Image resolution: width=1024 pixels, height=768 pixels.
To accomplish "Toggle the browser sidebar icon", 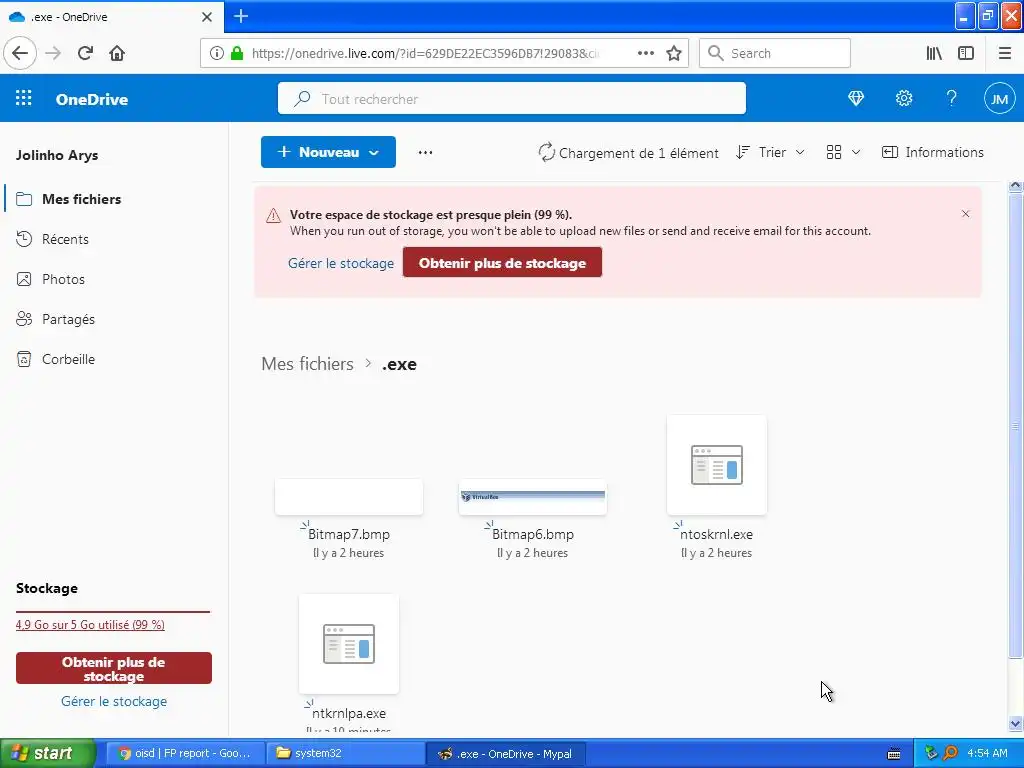I will (x=966, y=53).
